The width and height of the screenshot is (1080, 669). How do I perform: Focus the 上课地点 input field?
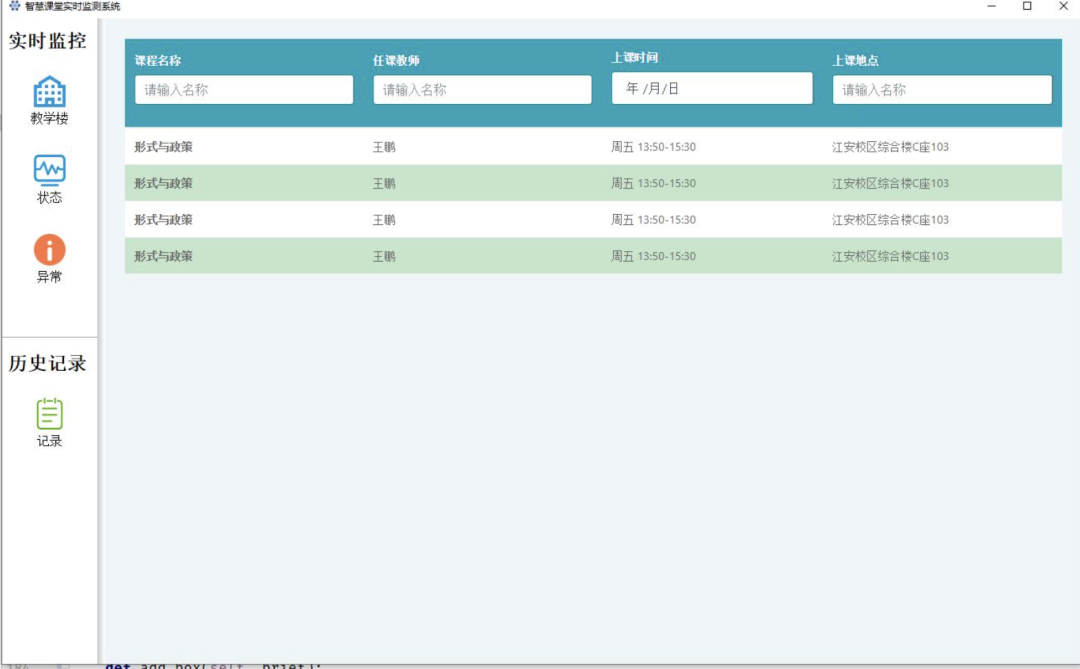942,90
